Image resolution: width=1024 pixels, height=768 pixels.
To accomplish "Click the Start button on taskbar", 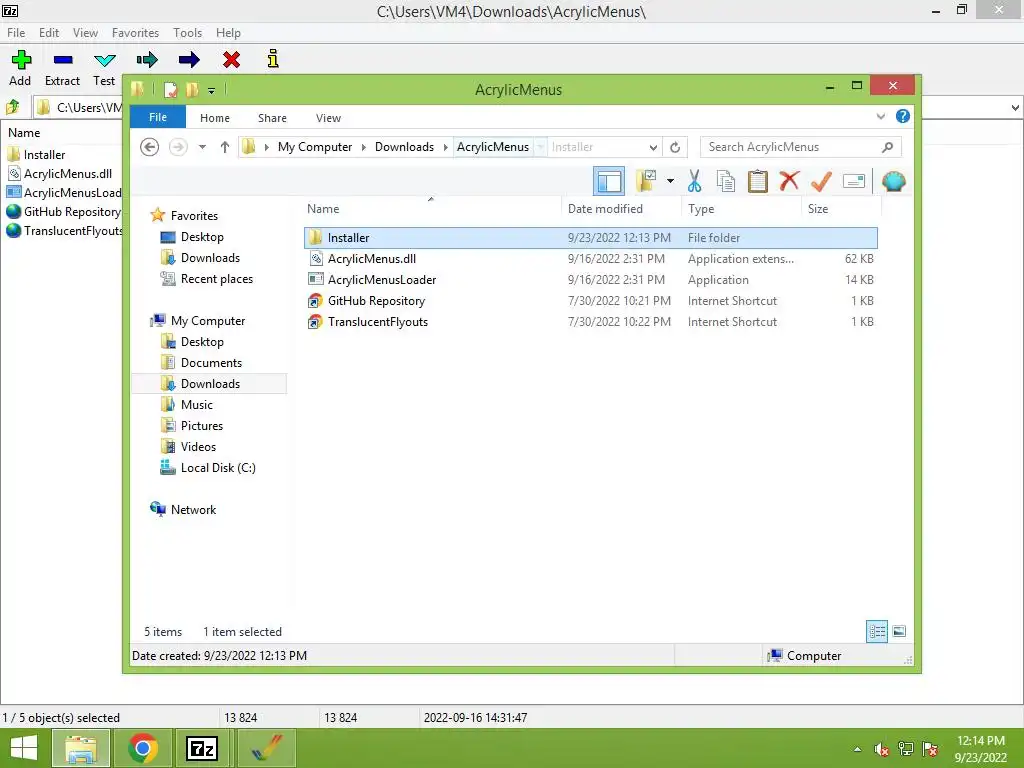I will [24, 748].
